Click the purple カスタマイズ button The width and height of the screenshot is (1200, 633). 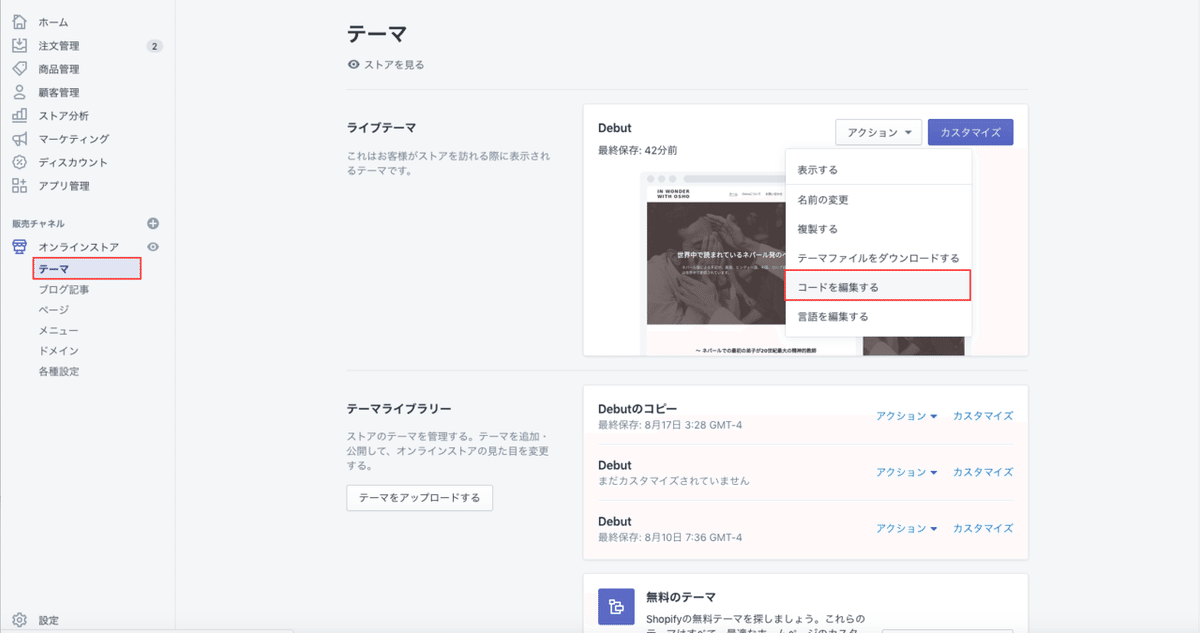click(970, 132)
